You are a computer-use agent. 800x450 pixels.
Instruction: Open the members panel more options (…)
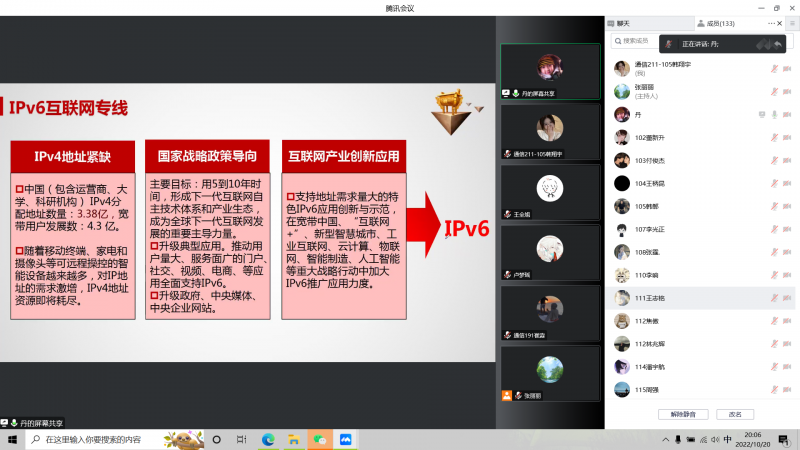coord(771,23)
